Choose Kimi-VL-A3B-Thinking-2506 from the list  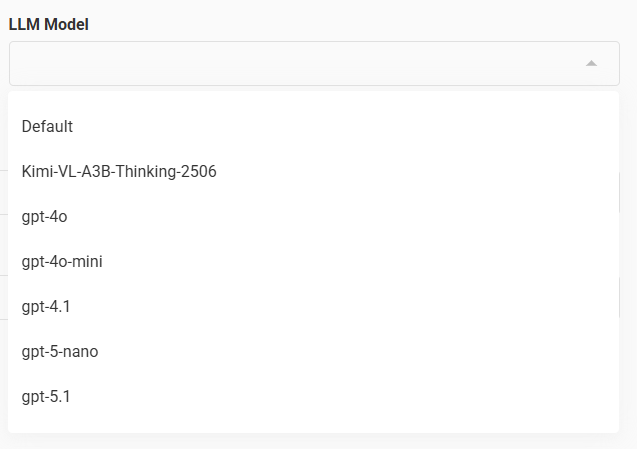[119, 172]
